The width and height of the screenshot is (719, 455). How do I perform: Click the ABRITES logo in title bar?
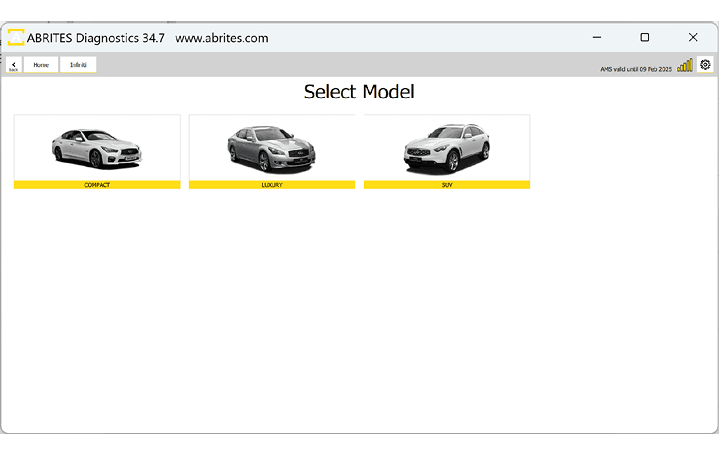(x=16, y=38)
